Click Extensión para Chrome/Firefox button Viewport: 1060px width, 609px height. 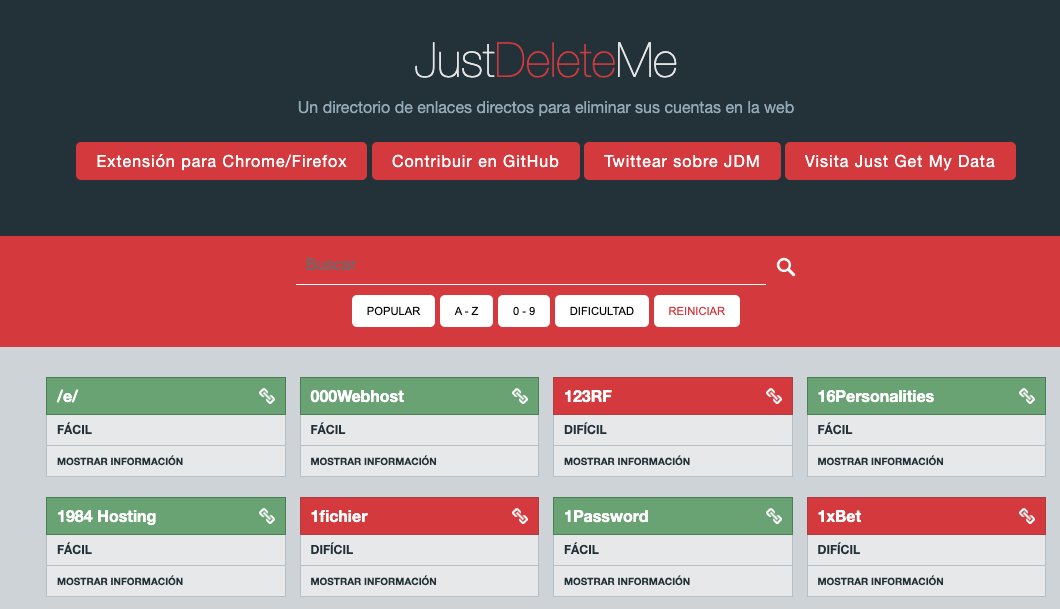click(x=221, y=161)
